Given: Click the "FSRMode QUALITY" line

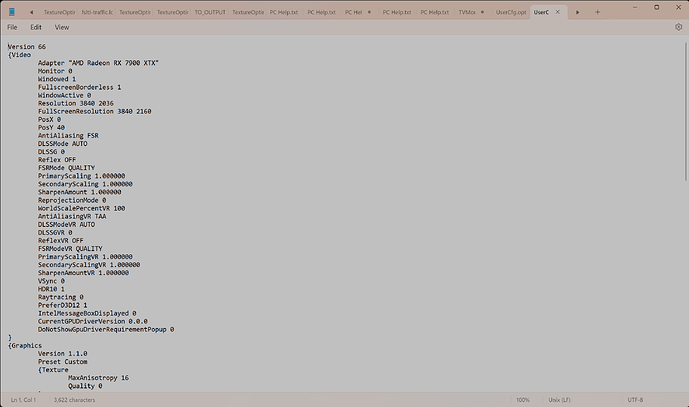Looking at the screenshot, I should pyautogui.click(x=66, y=168).
